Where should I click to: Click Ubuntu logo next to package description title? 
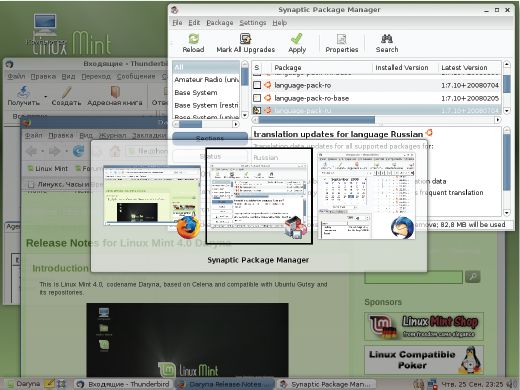429,132
